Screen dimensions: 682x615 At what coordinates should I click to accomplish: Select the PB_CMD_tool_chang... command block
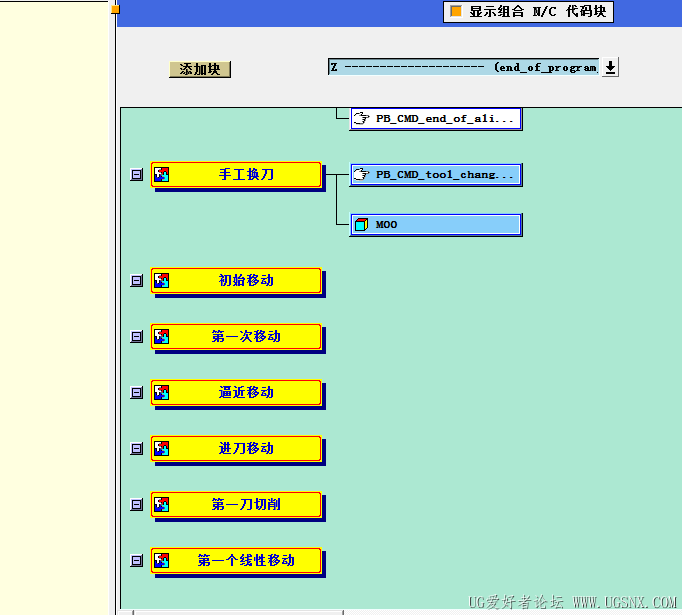(436, 175)
